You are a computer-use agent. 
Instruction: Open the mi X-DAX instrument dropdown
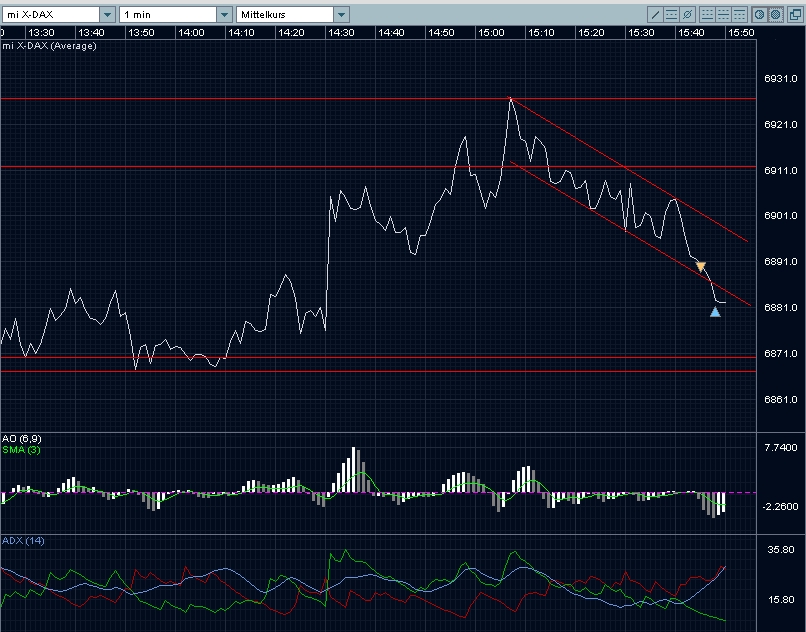(x=106, y=15)
